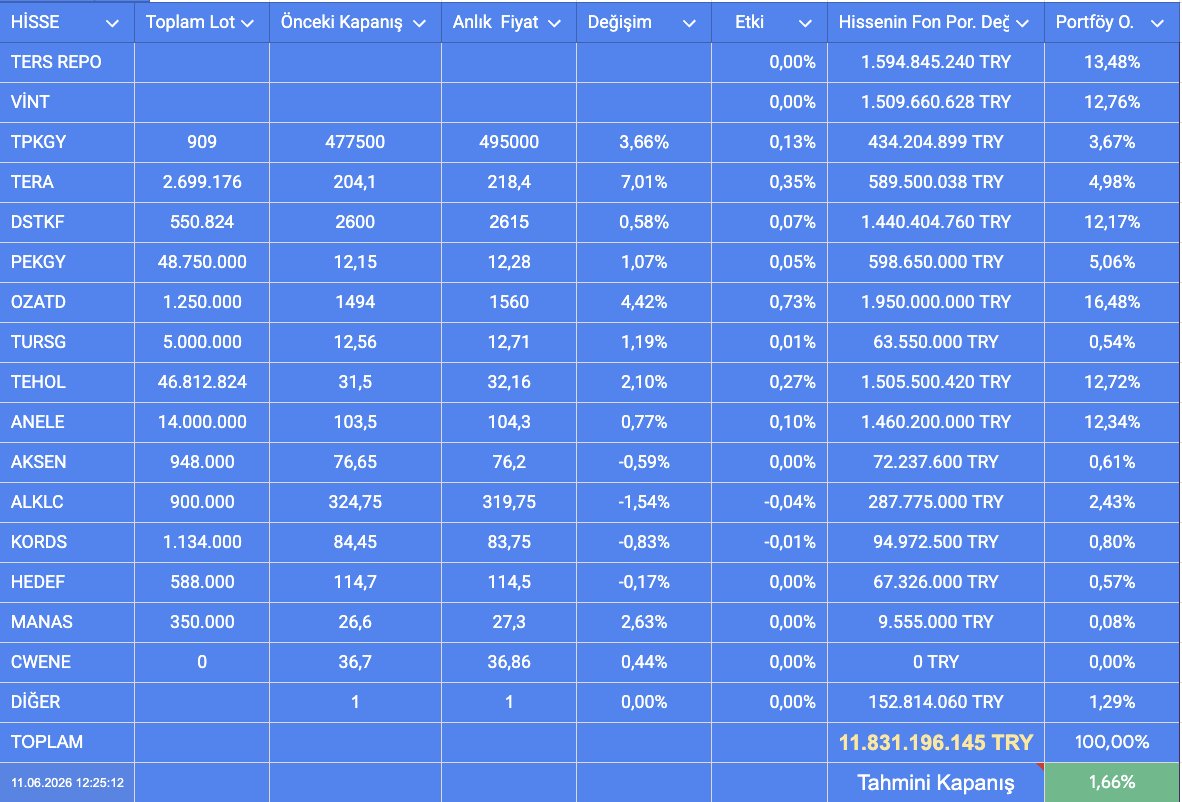Select ALKLC effect value -0,04%

[x=789, y=501]
